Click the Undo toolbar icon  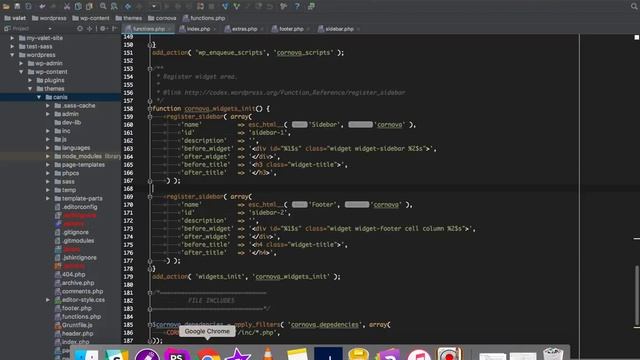click(42, 6)
